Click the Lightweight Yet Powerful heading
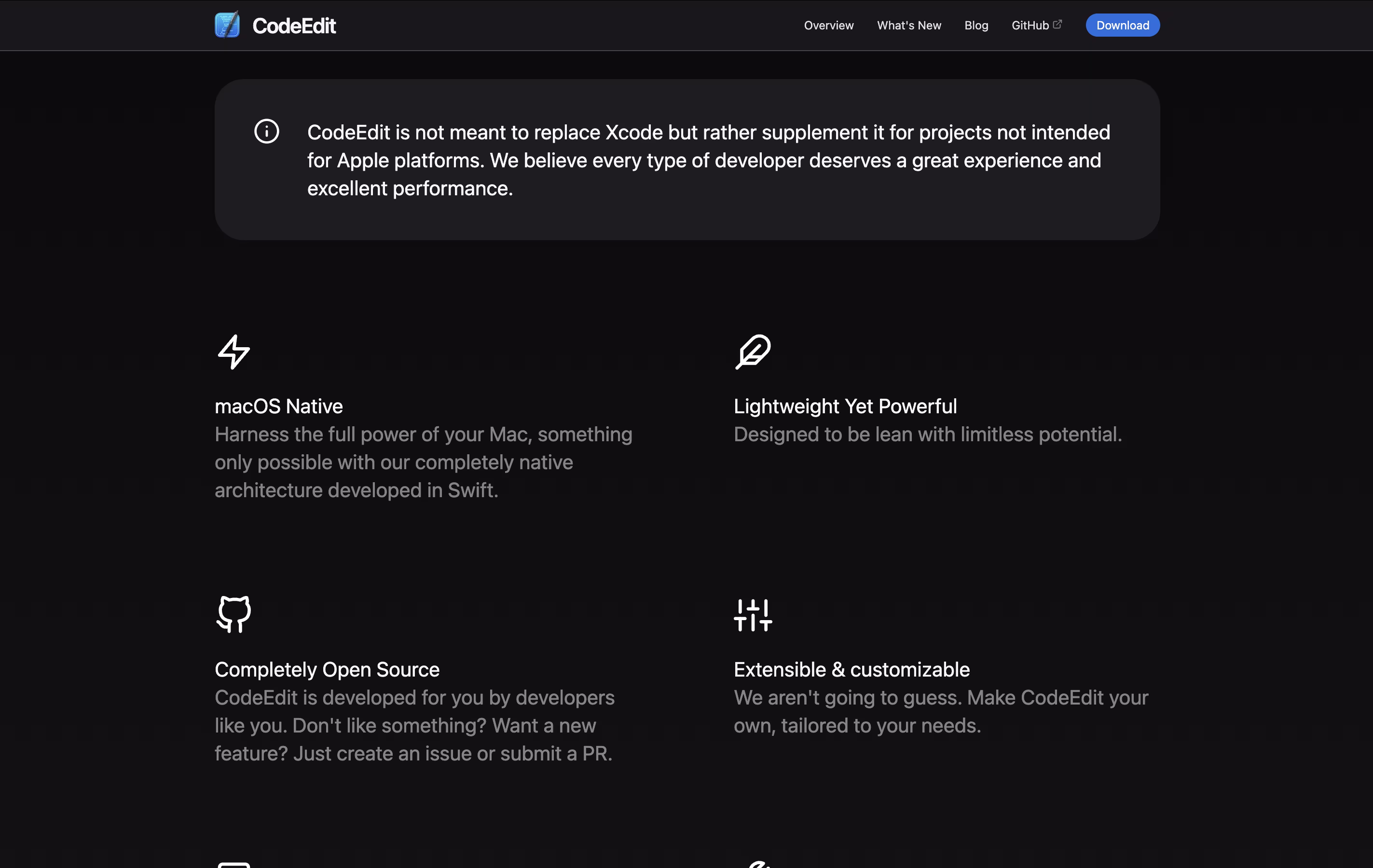The width and height of the screenshot is (1373, 868). 845,407
